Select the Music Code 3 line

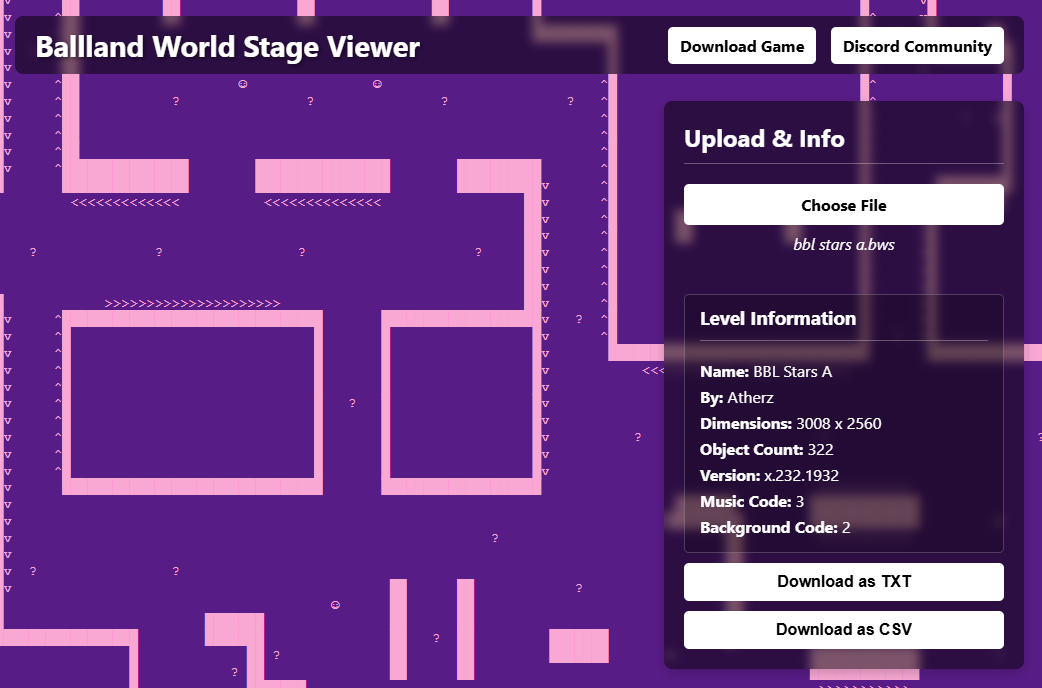click(752, 501)
